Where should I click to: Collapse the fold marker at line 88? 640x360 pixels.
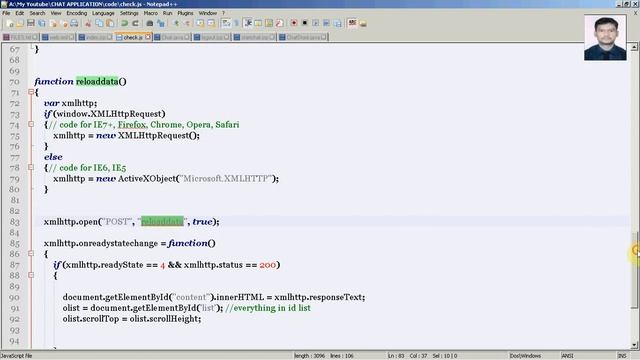coord(31,275)
